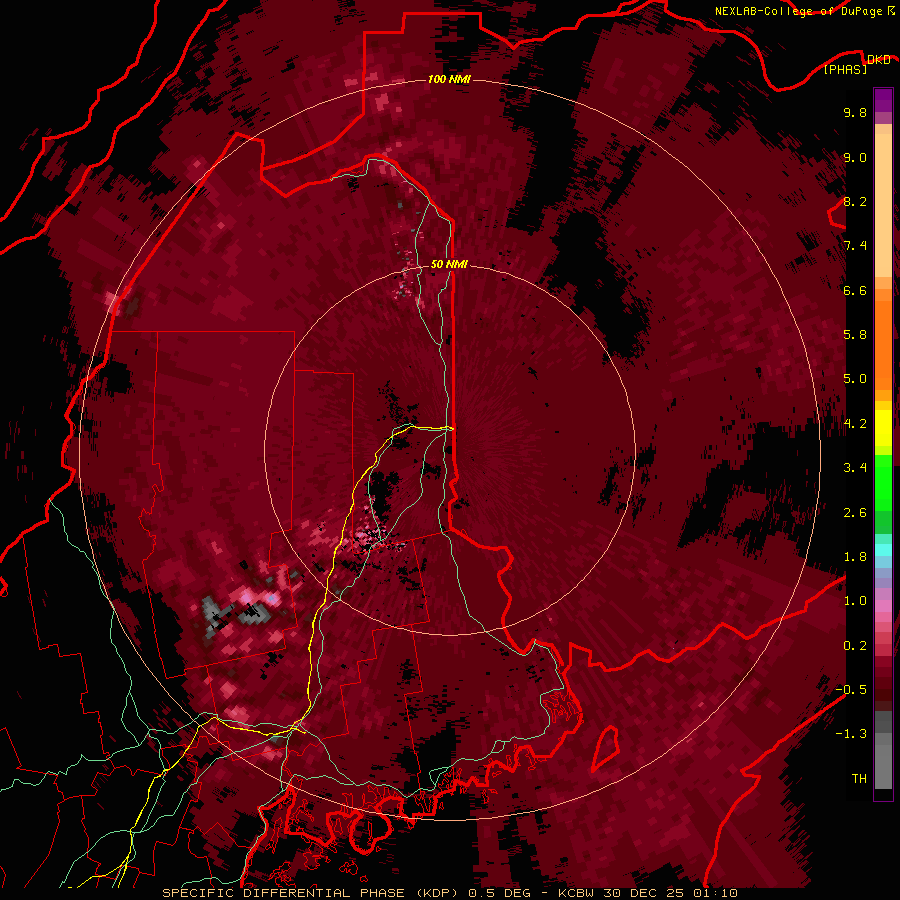Click the 6.6 scale value

point(855,290)
